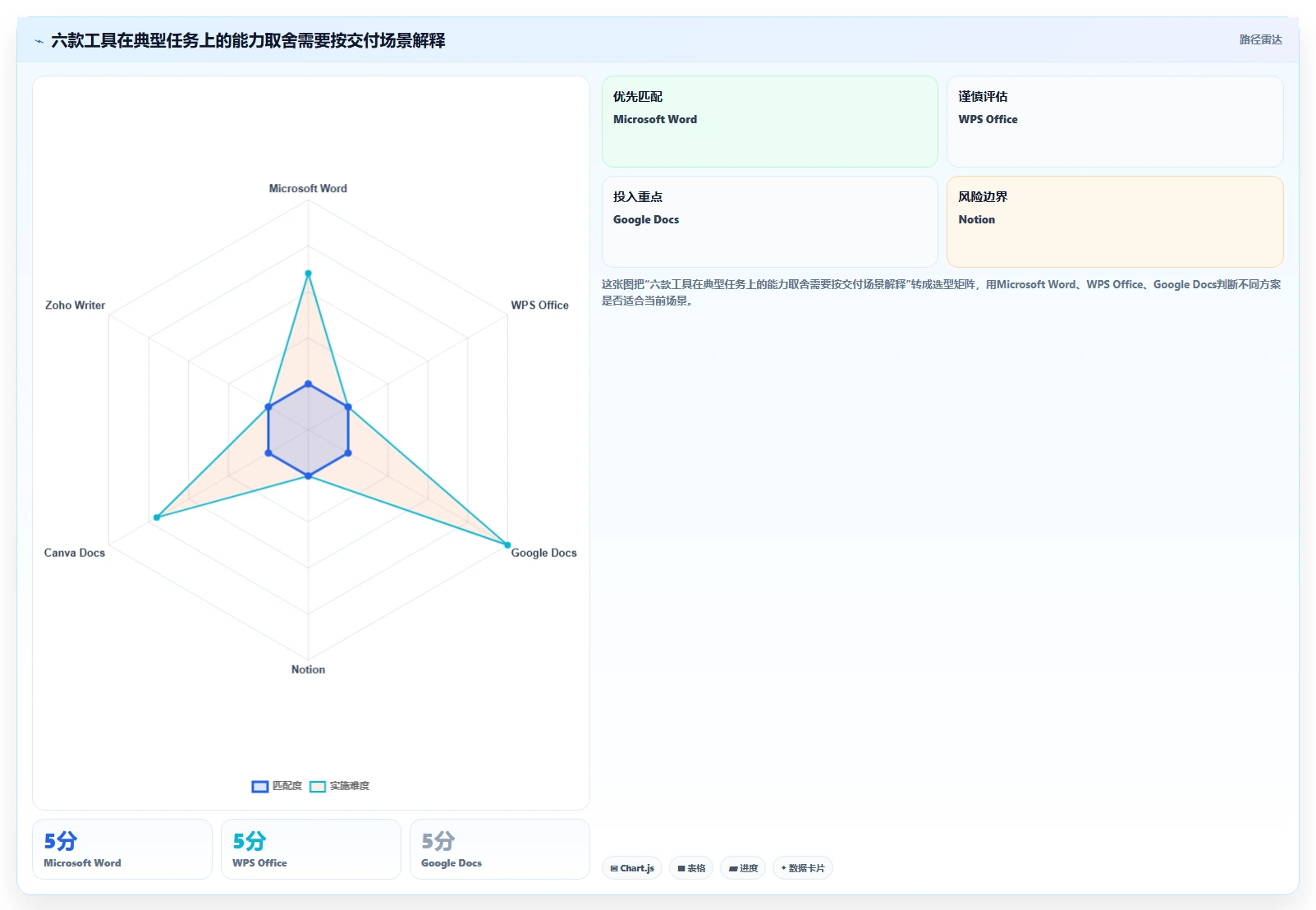Click the 数据卡片 tag chip

coord(803,868)
